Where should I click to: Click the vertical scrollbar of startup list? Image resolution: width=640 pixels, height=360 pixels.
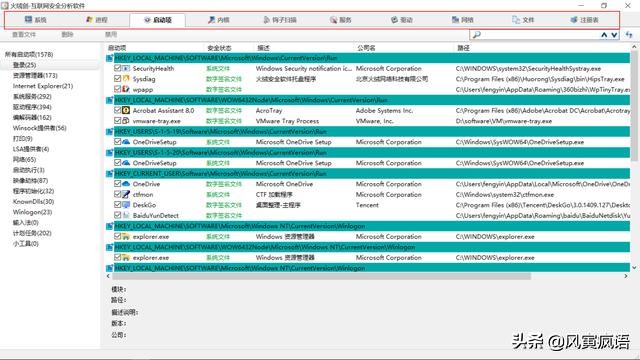(x=634, y=157)
